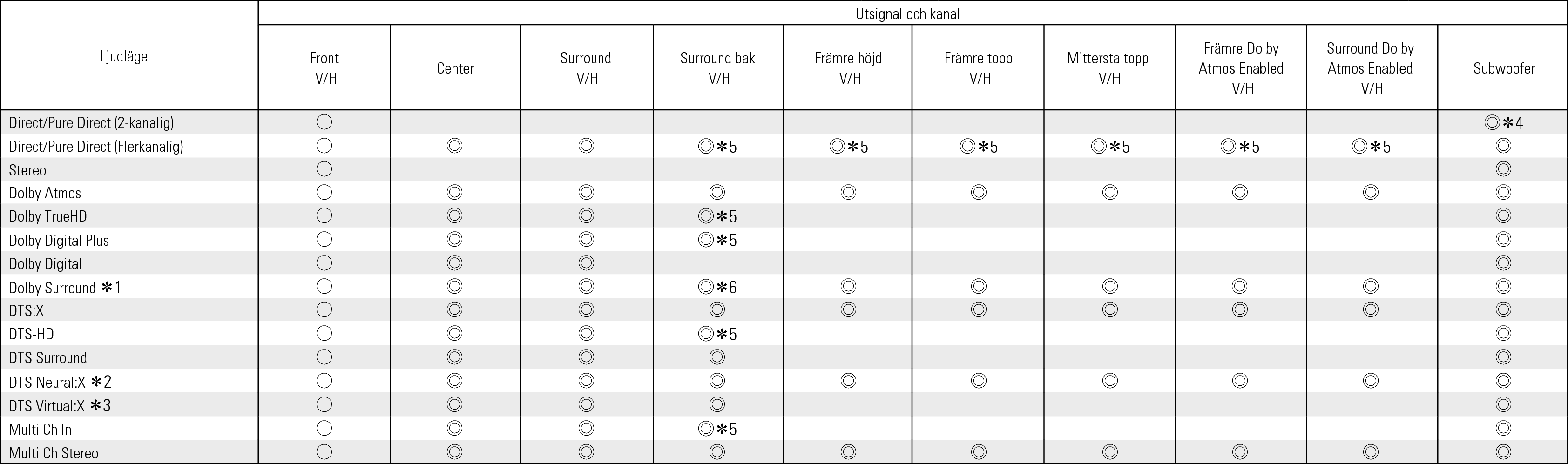Click the Mittersta topp circle in DTS Neural:X row
Screen dimensions: 1568x464
[x=1110, y=381]
